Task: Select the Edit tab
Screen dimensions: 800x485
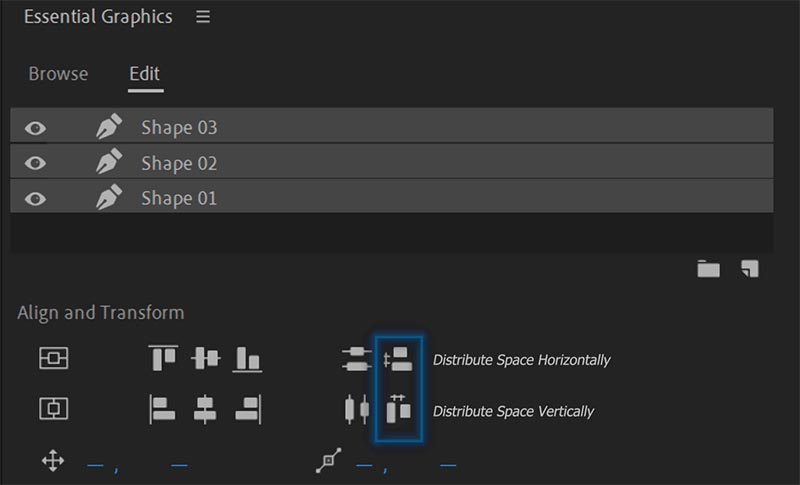Action: 145,74
